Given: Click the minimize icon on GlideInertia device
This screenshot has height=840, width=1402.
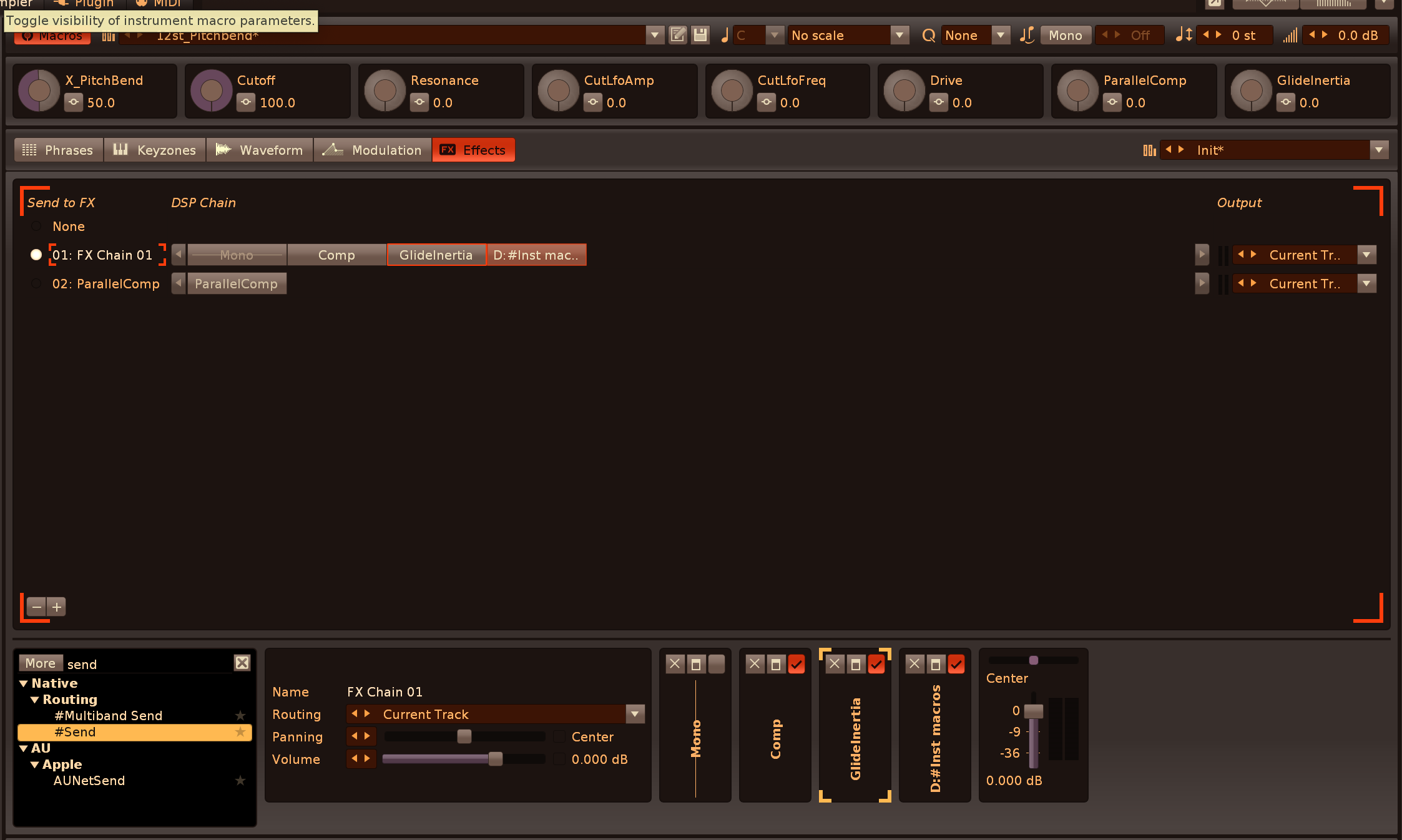Looking at the screenshot, I should point(855,664).
